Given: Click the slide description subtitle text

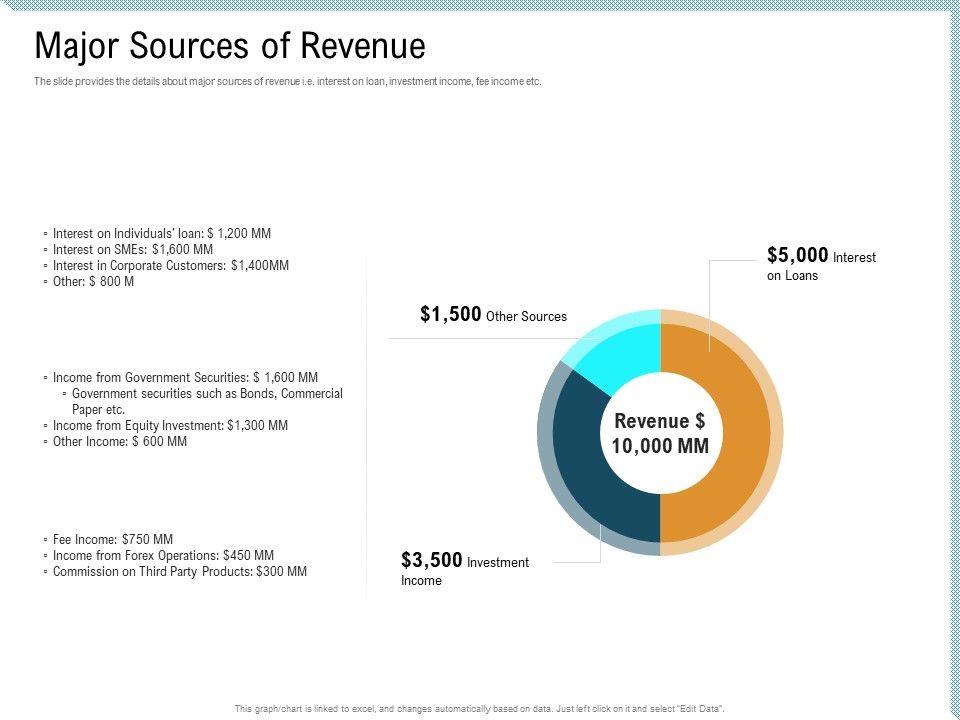Looking at the screenshot, I should [287, 82].
